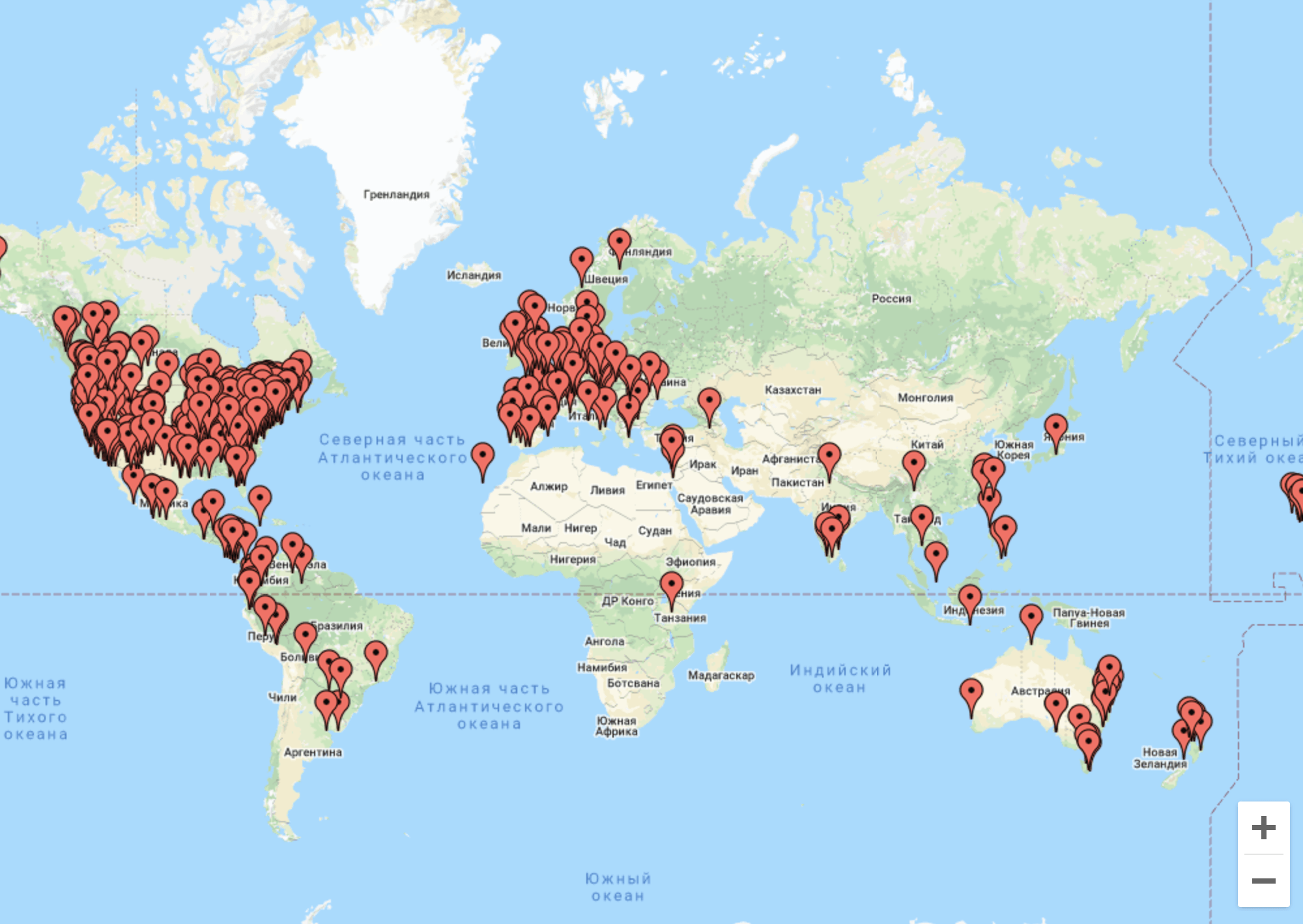Select the pin over Indonesia label
Image resolution: width=1303 pixels, height=924 pixels.
[970, 603]
